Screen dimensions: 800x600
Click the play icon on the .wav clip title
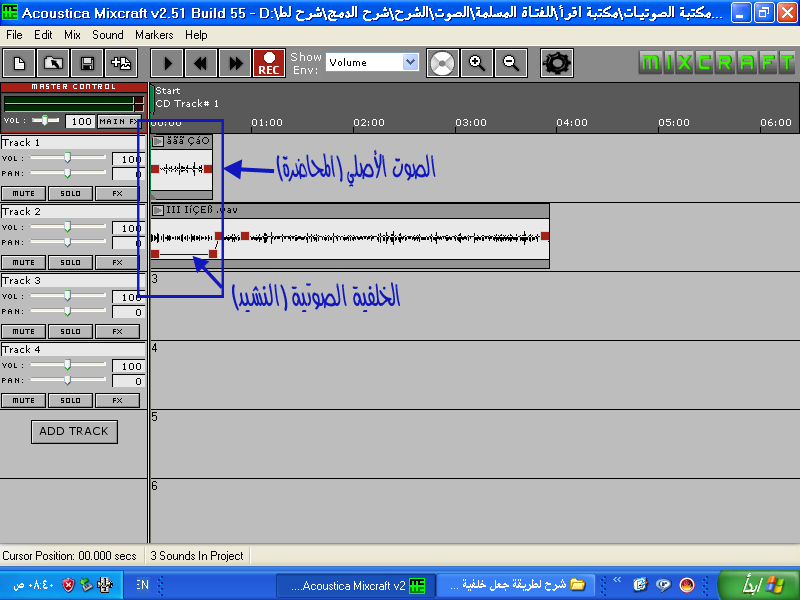coord(158,210)
